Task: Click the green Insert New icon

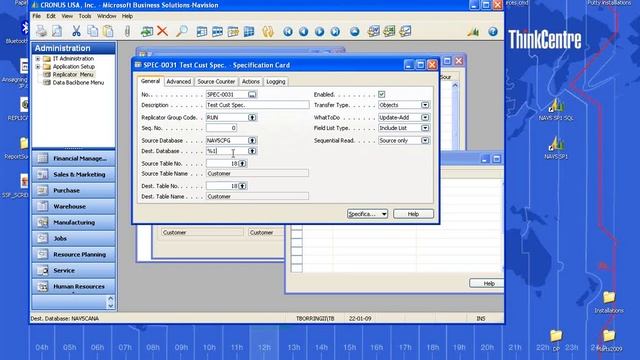Action: point(147,31)
